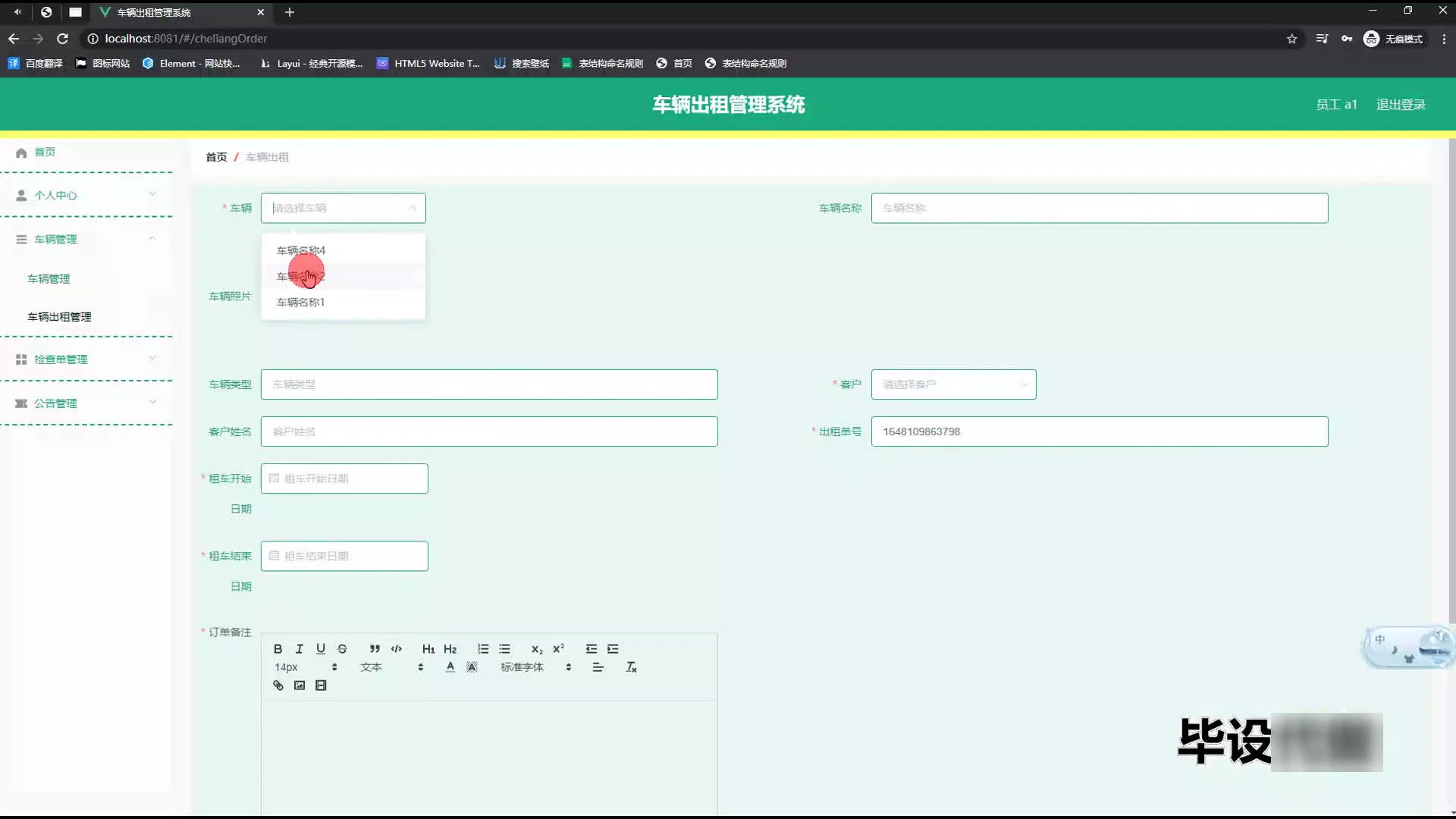
Task: Reload the browser page
Action: click(63, 39)
